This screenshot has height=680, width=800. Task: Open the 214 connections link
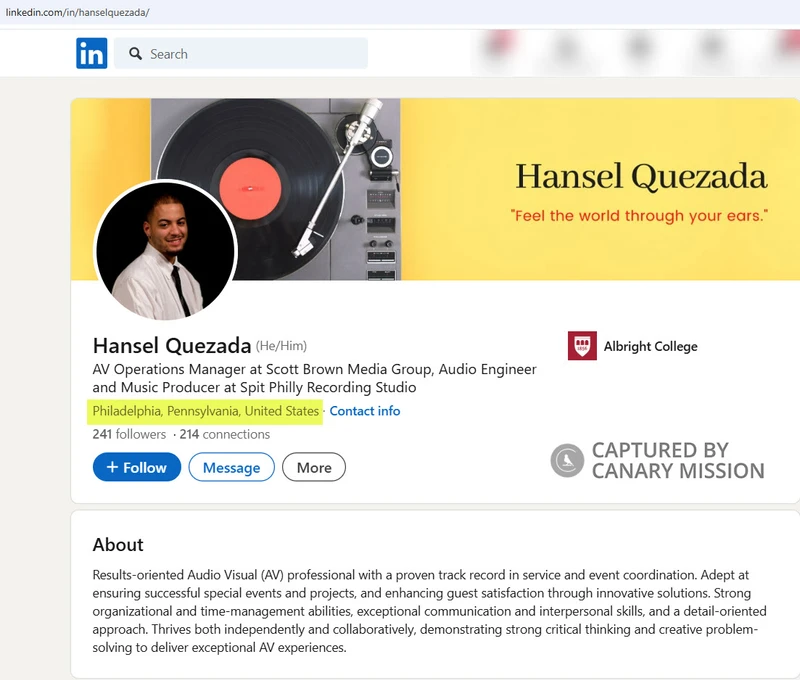[224, 434]
